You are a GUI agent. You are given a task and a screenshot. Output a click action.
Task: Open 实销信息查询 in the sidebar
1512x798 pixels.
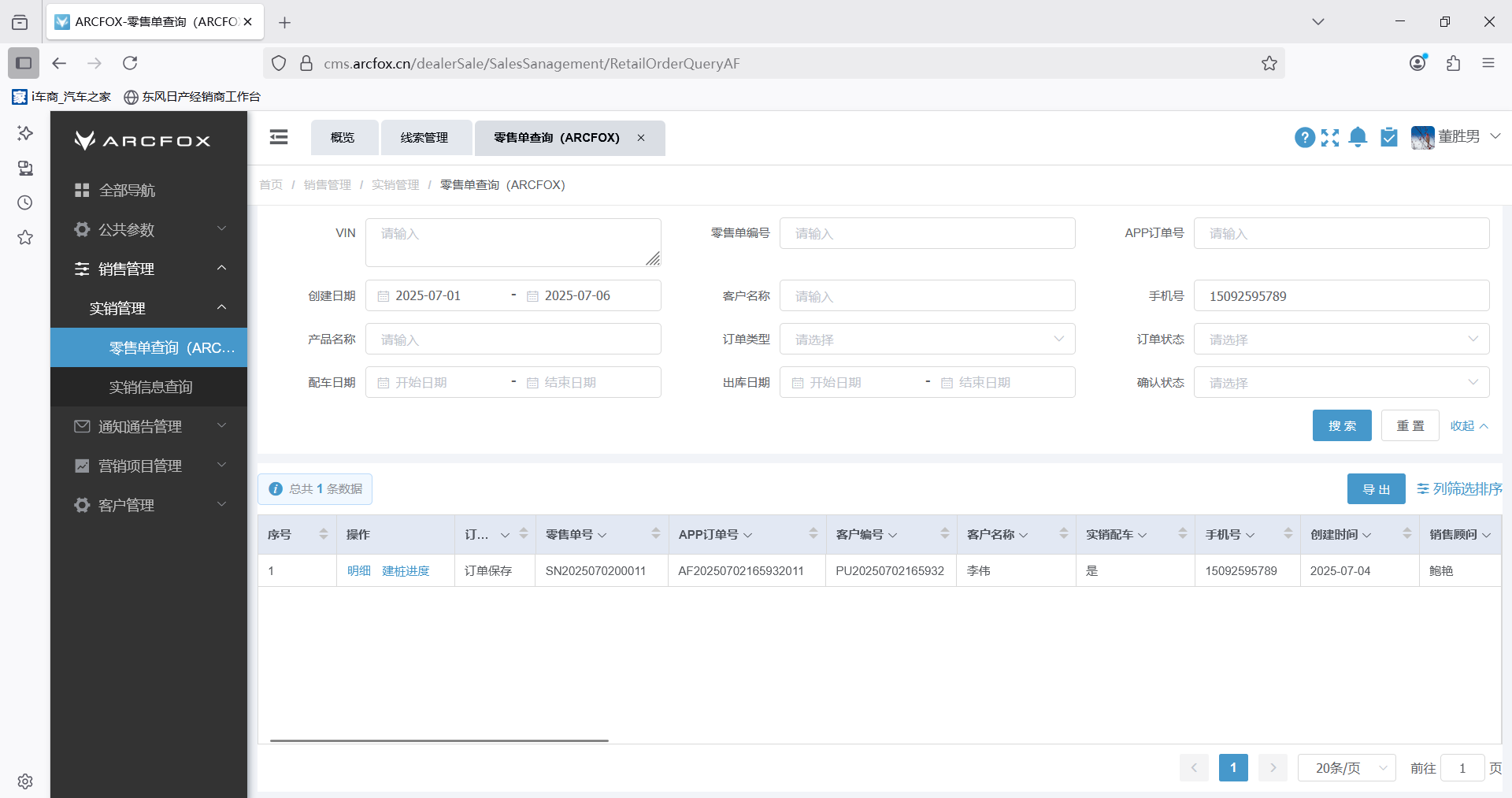(x=149, y=387)
